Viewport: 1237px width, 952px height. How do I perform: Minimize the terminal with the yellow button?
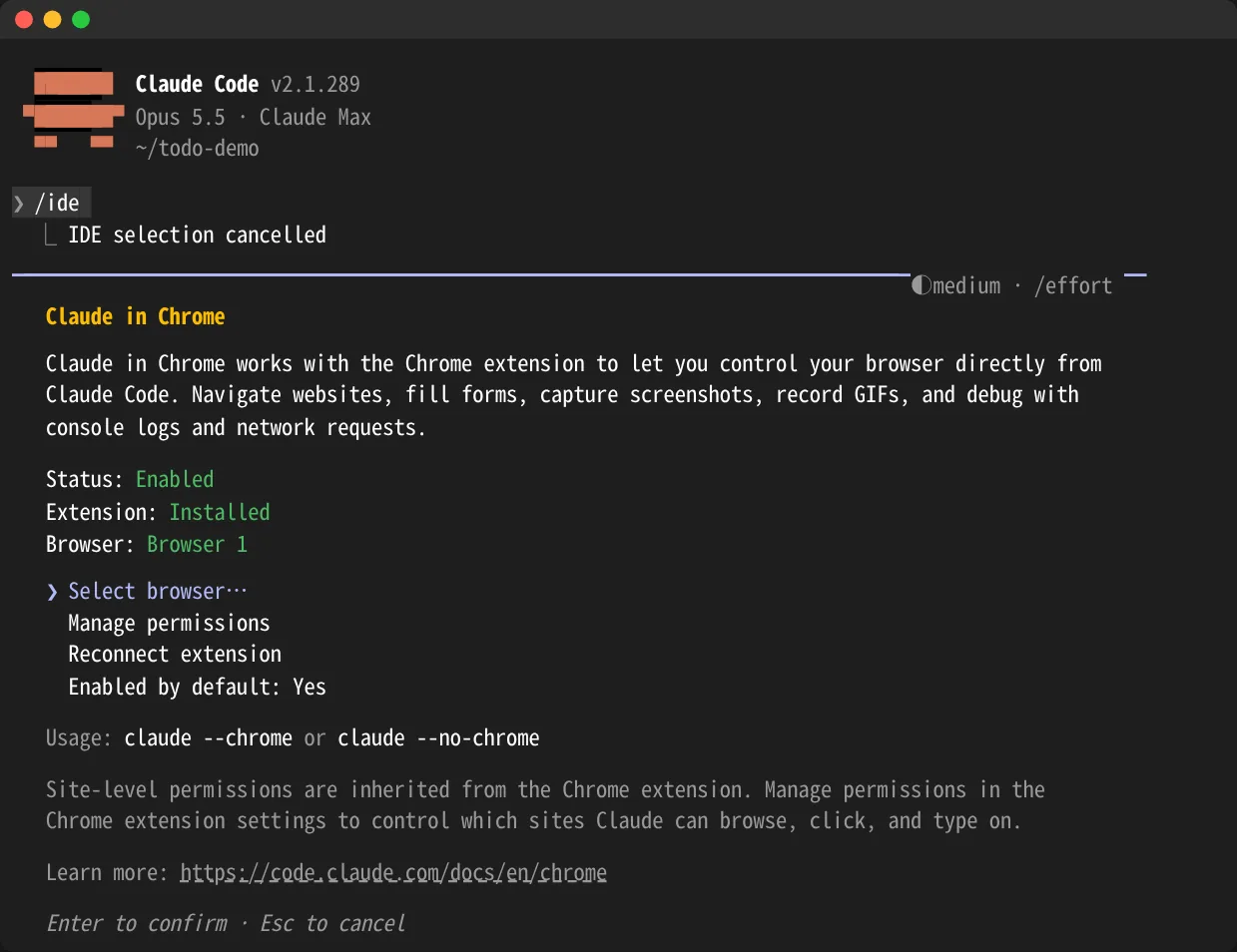pos(53,19)
